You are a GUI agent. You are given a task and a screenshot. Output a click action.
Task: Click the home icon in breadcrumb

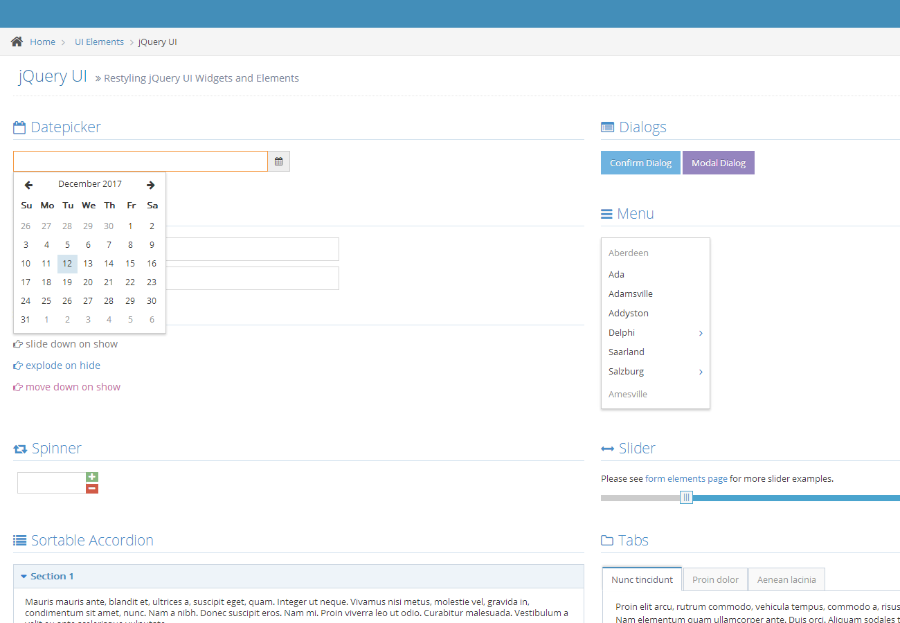[17, 41]
